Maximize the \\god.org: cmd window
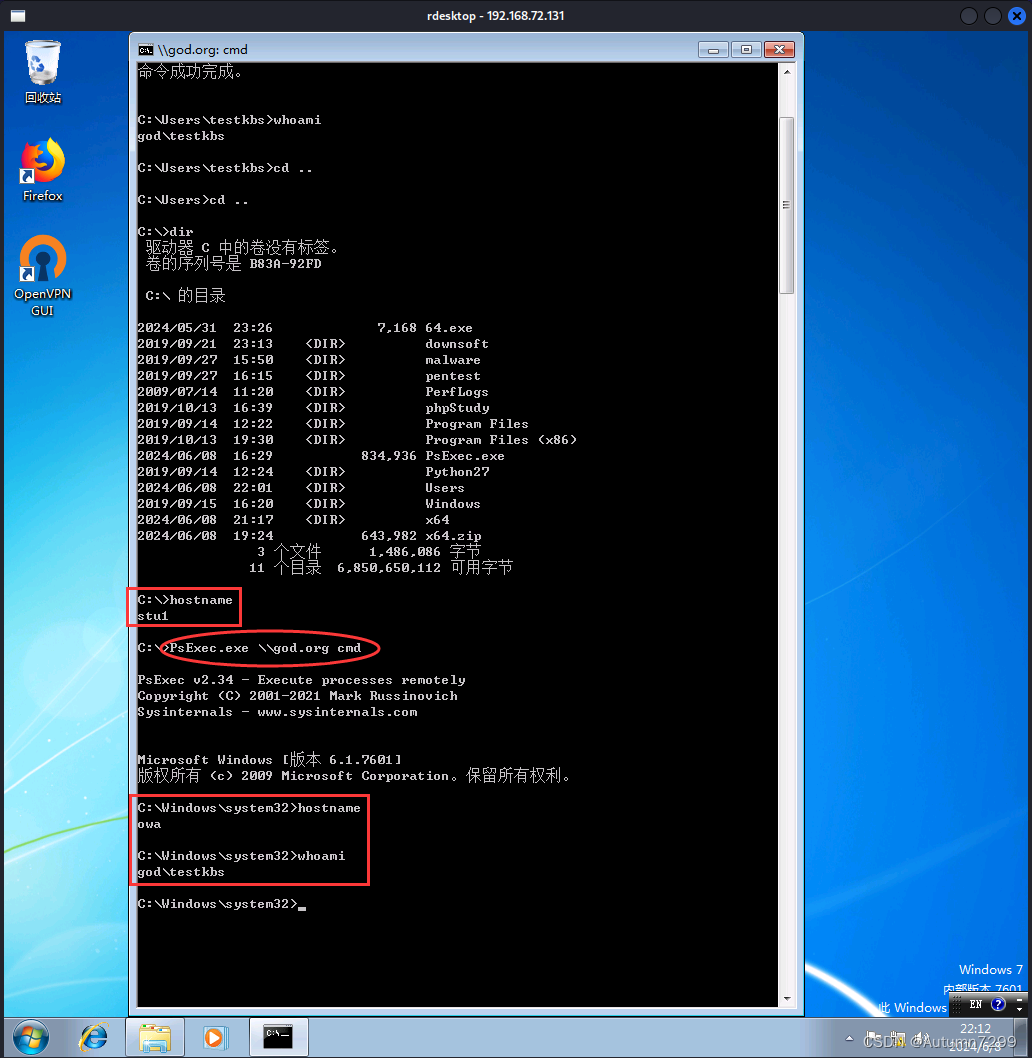Screen dimensions: 1032x1058 tap(746, 50)
